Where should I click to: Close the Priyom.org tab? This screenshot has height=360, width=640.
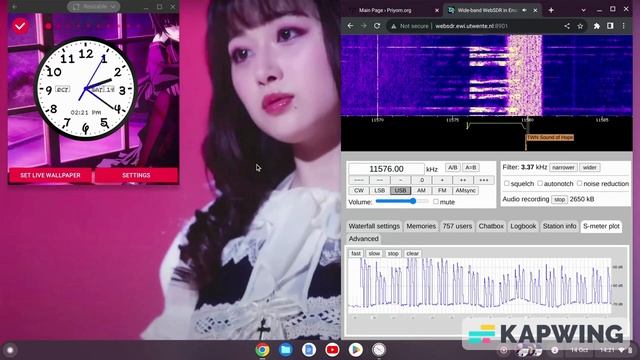(x=437, y=10)
